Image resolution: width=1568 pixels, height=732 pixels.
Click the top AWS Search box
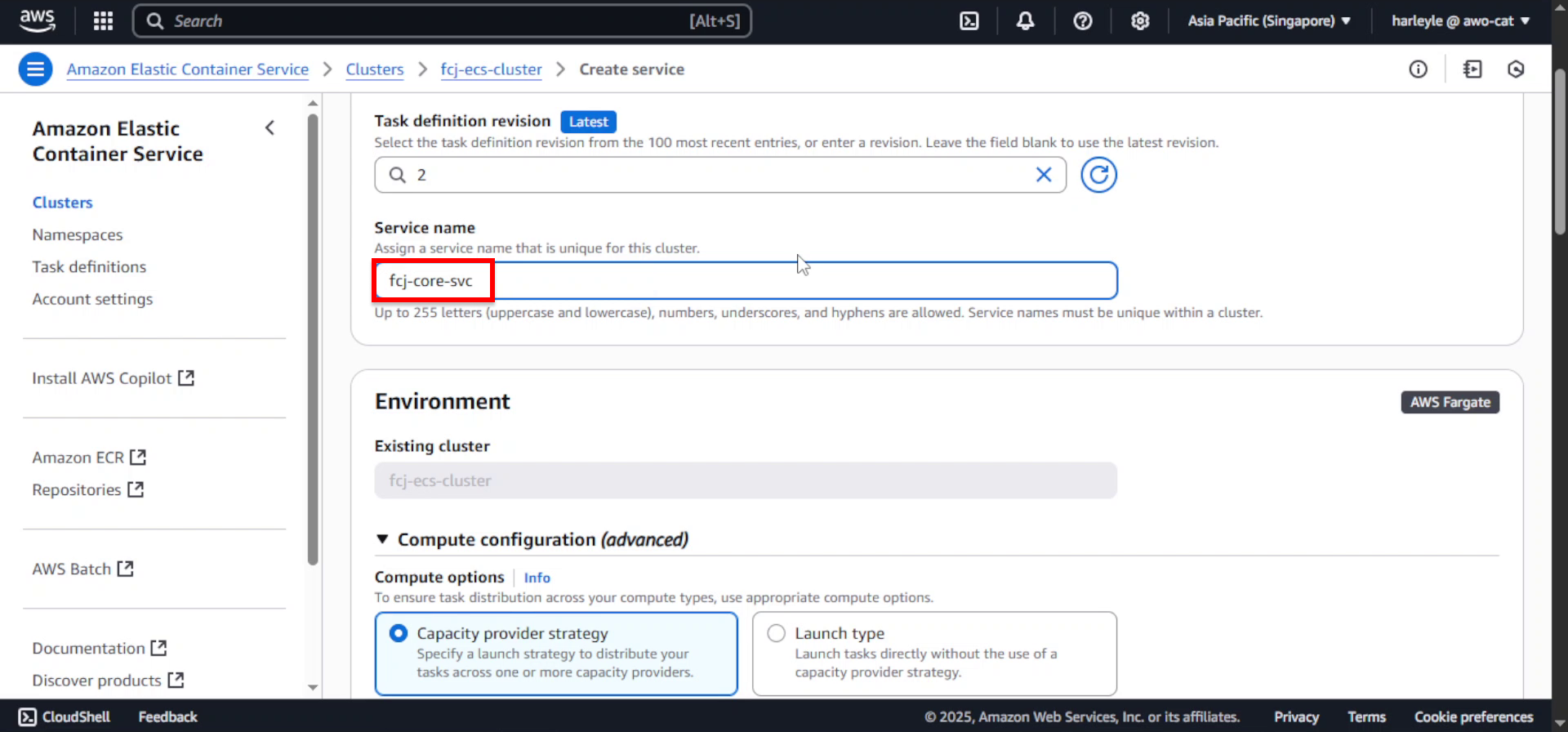point(442,21)
